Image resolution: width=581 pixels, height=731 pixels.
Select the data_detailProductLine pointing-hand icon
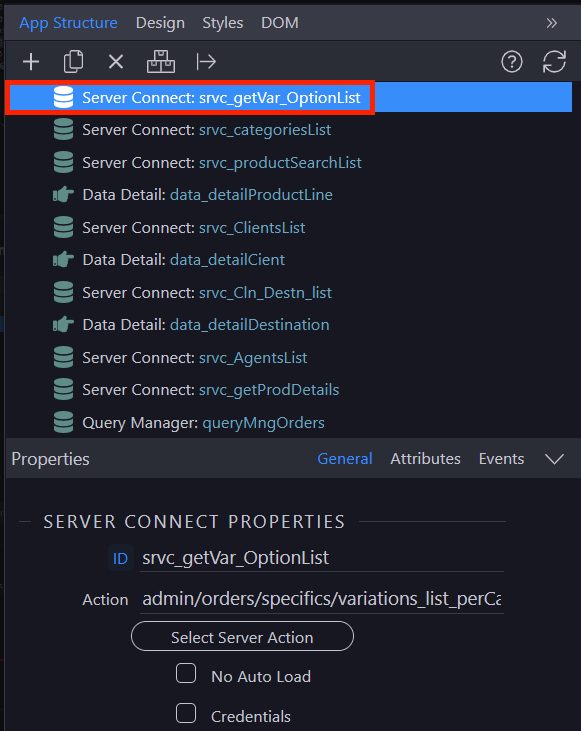point(63,194)
